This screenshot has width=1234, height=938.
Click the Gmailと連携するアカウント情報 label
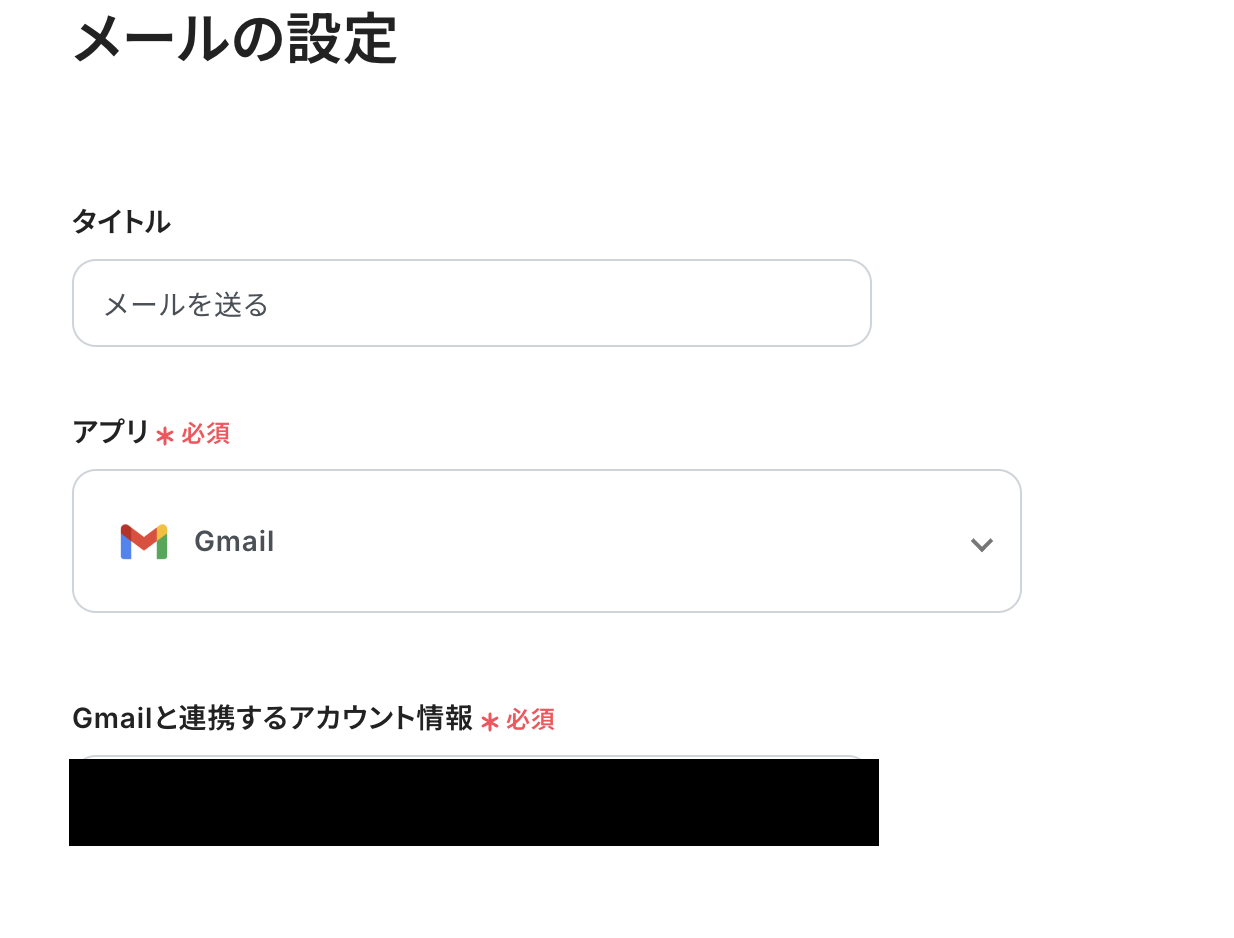[x=272, y=718]
